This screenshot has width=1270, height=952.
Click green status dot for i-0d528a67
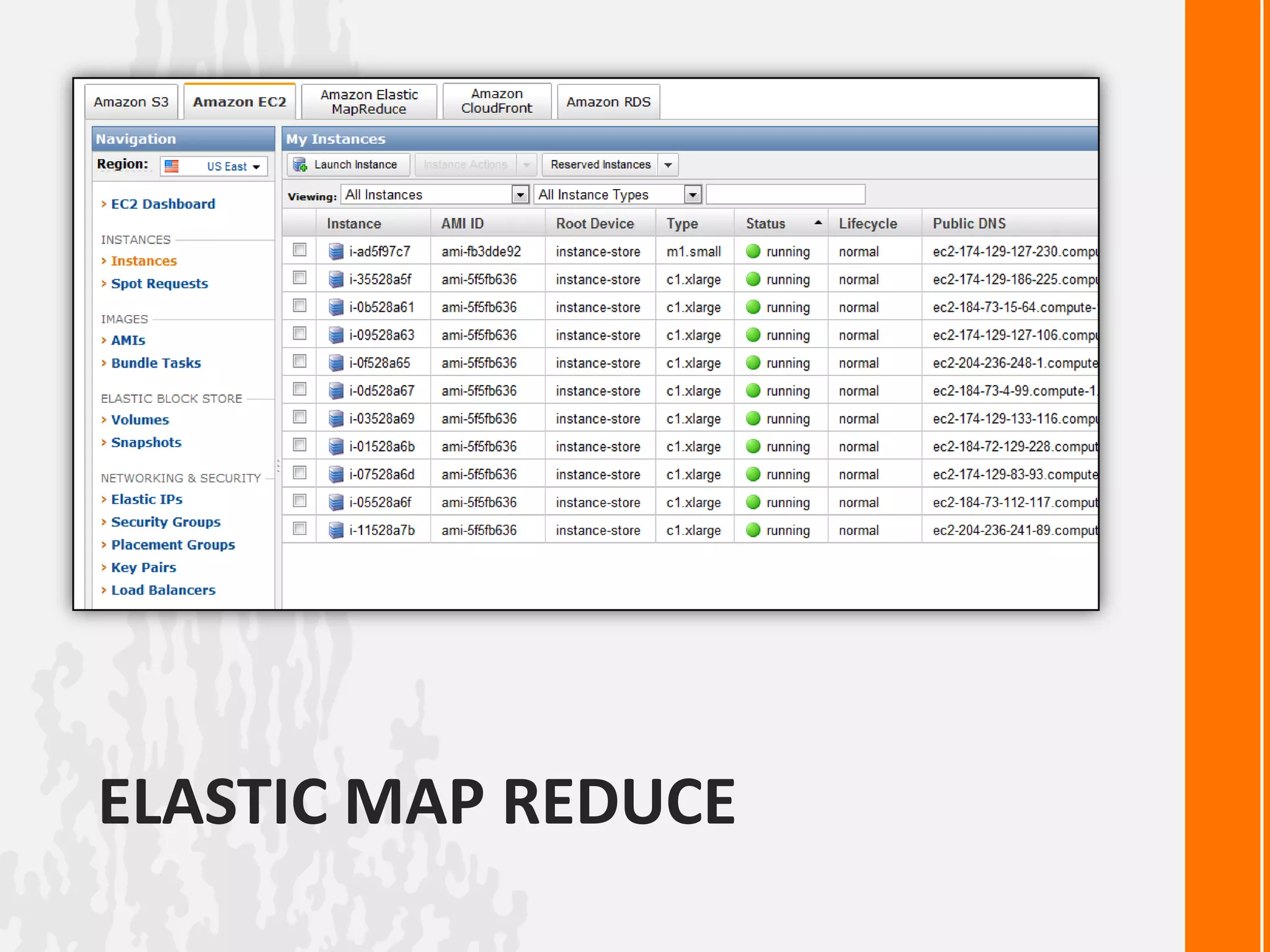[753, 390]
